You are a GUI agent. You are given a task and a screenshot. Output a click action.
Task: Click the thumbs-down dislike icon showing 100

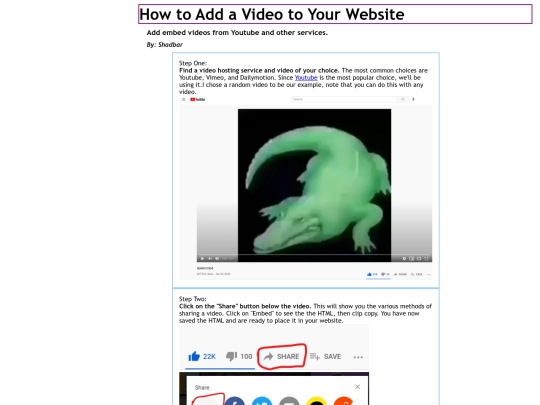[x=231, y=356]
